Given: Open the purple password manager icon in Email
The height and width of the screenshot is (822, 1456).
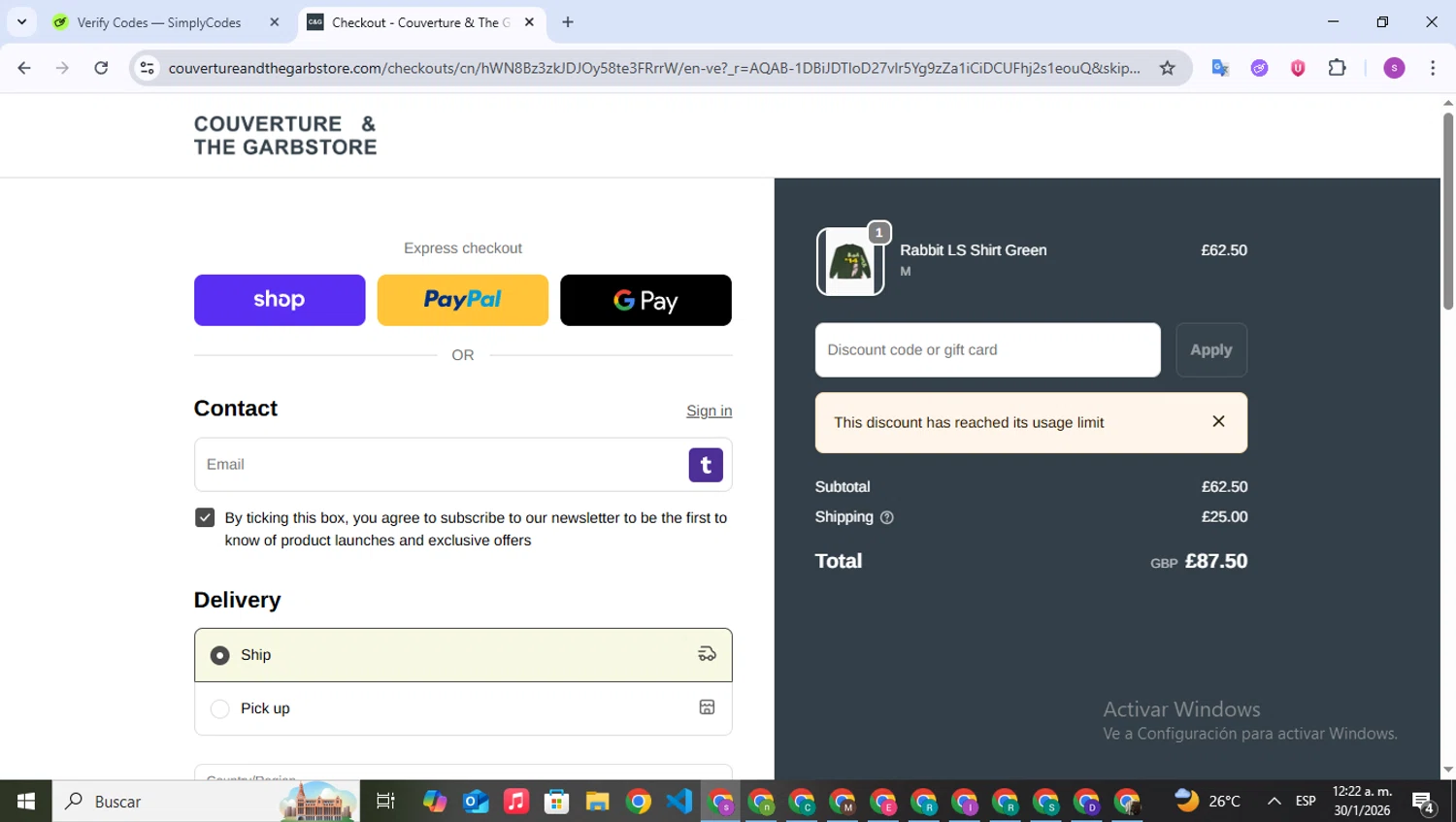Looking at the screenshot, I should (x=706, y=465).
